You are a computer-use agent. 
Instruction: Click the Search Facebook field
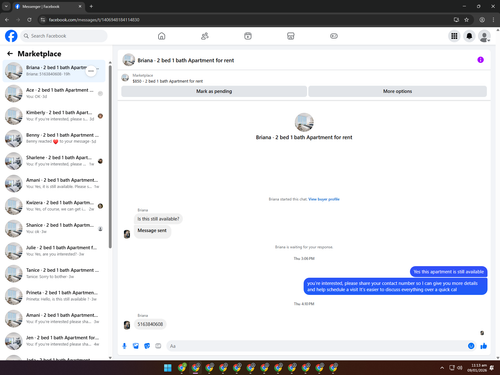point(64,36)
